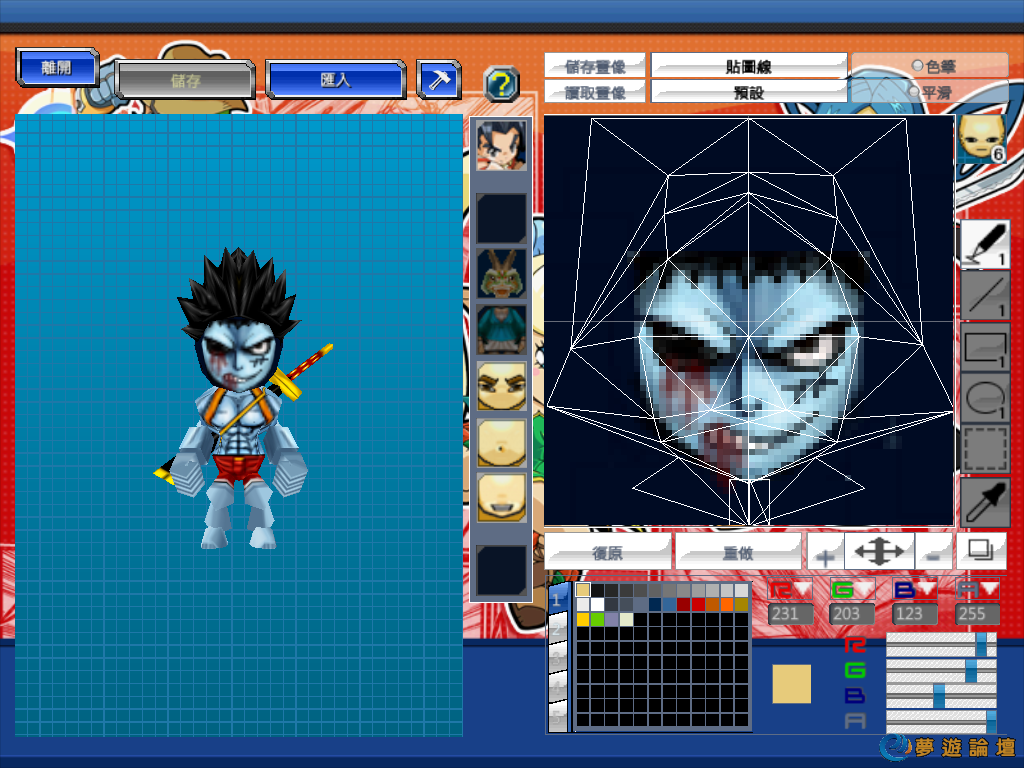This screenshot has height=768, width=1024.
Task: Click the G value field showing 203
Action: coord(853,614)
